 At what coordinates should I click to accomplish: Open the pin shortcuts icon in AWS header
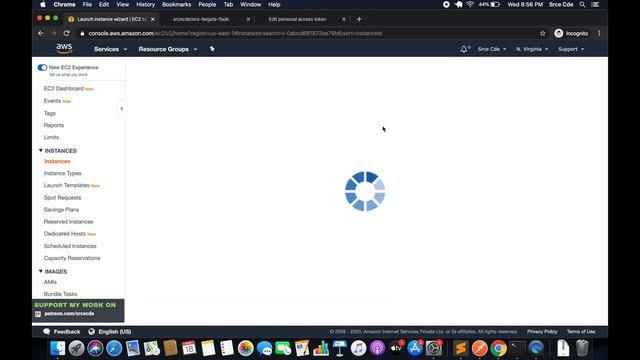click(212, 49)
